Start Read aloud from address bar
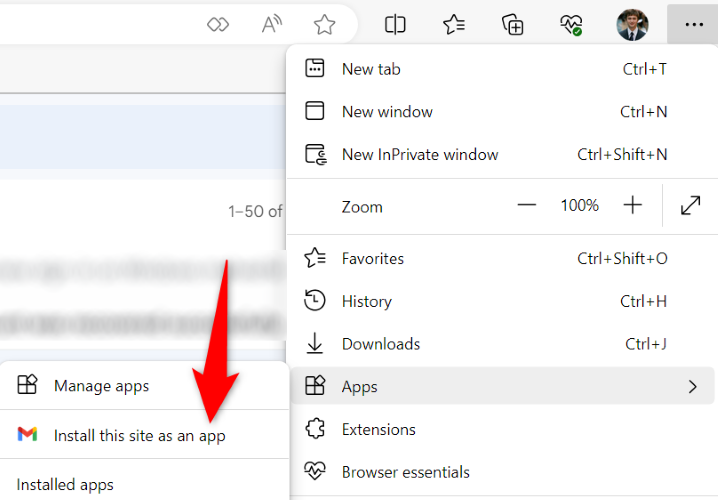The height and width of the screenshot is (500, 718). 272,25
